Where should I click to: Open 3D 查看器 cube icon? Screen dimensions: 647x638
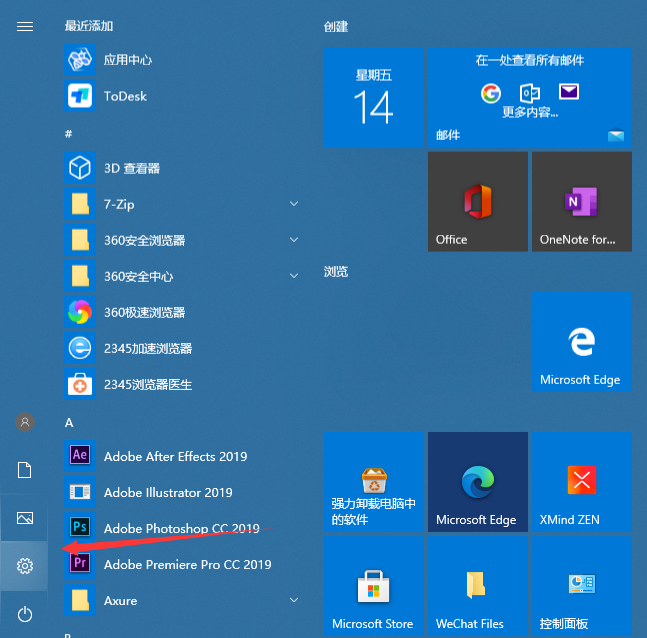pyautogui.click(x=80, y=168)
